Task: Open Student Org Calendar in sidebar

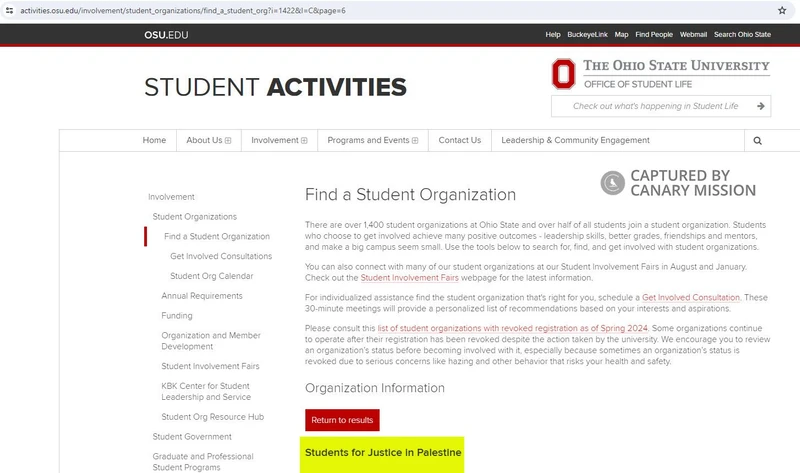Action: coord(211,276)
